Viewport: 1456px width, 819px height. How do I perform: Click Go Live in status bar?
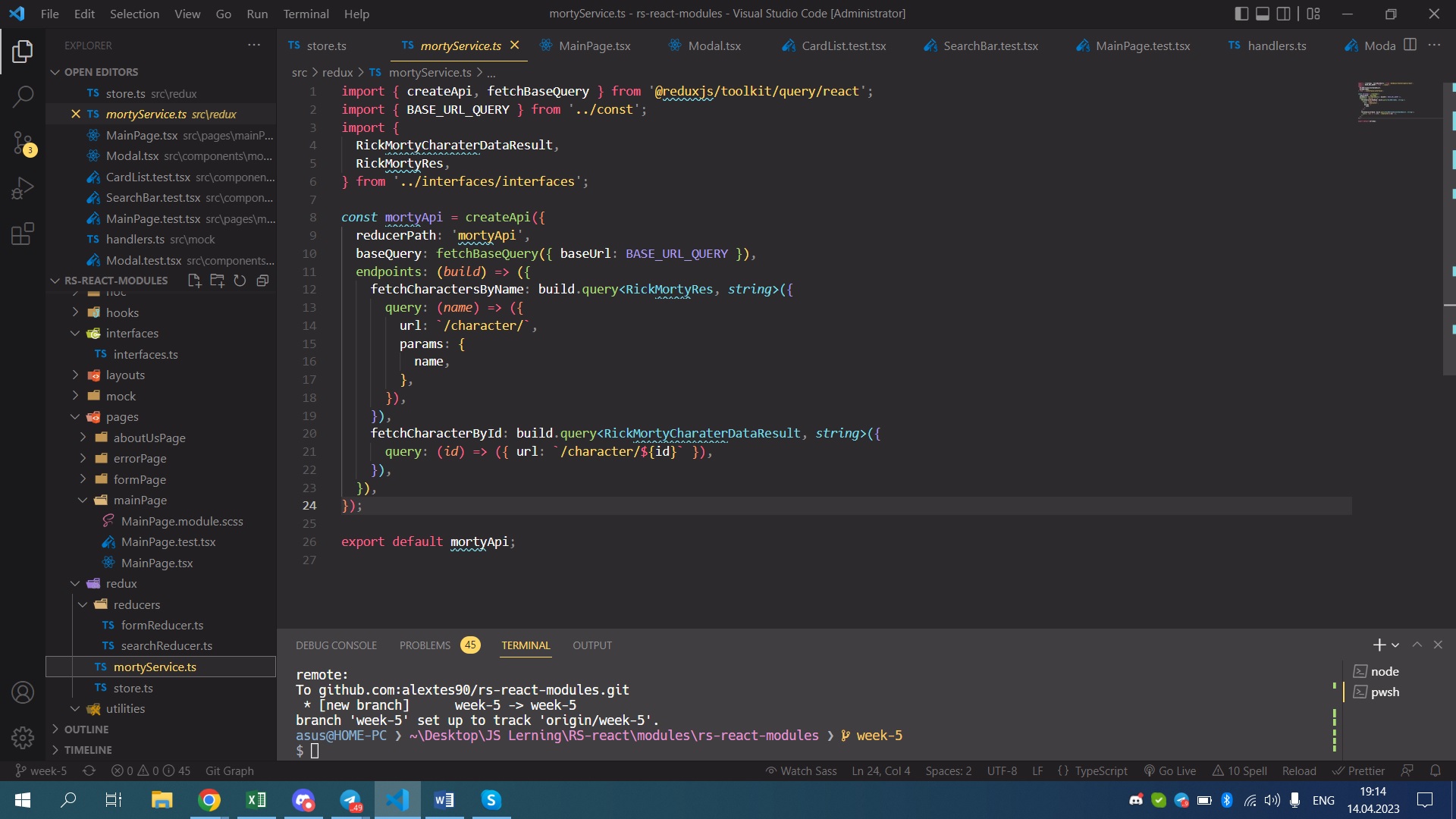1170,770
